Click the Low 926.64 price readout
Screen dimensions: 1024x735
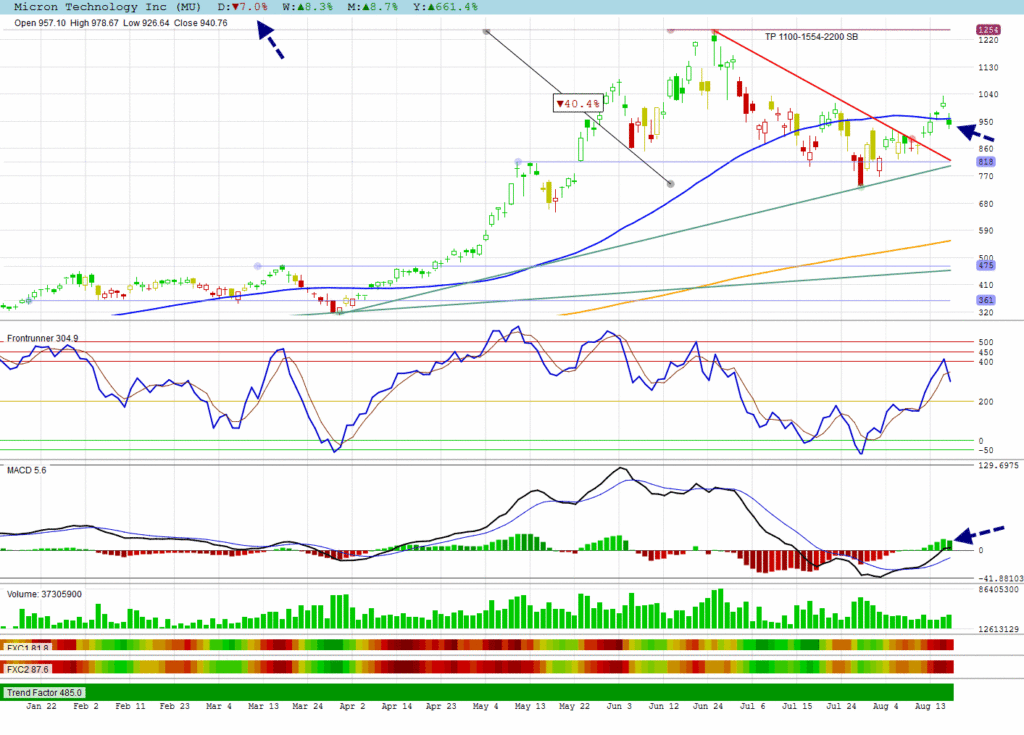(146, 23)
